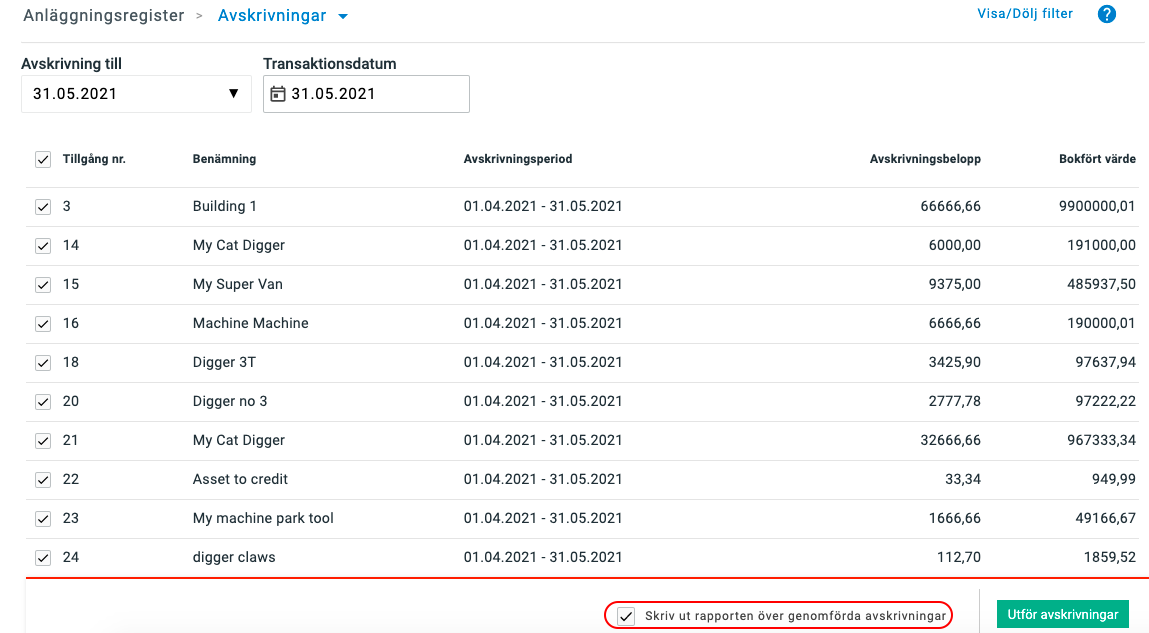Deselect the Digger 3T row checkbox
Image resolution: width=1149 pixels, height=633 pixels.
point(43,363)
